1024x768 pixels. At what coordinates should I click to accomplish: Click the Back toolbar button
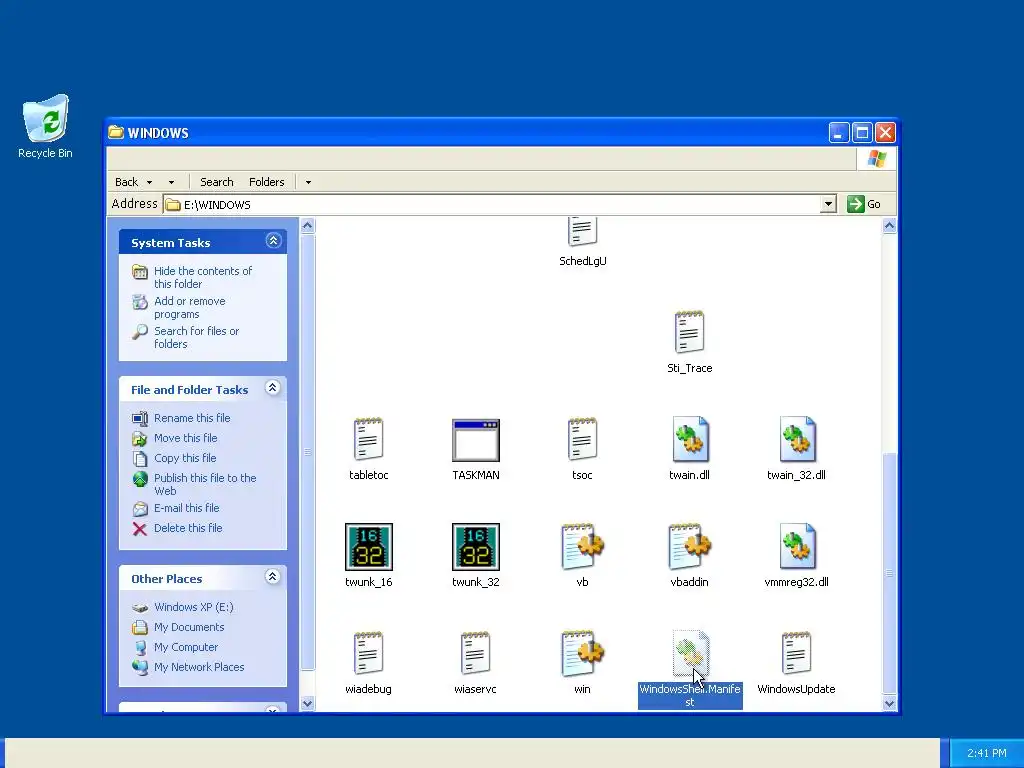[x=127, y=182]
